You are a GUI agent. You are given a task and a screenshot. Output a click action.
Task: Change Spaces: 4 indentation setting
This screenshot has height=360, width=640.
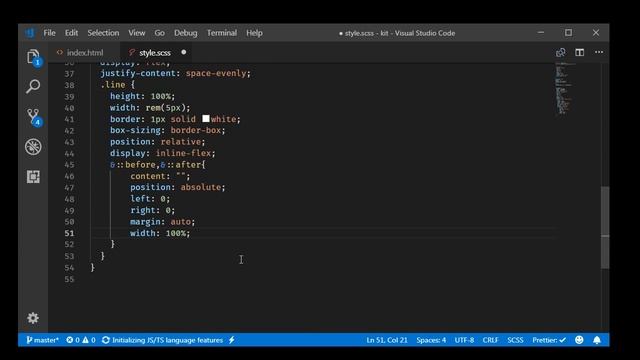coord(431,340)
